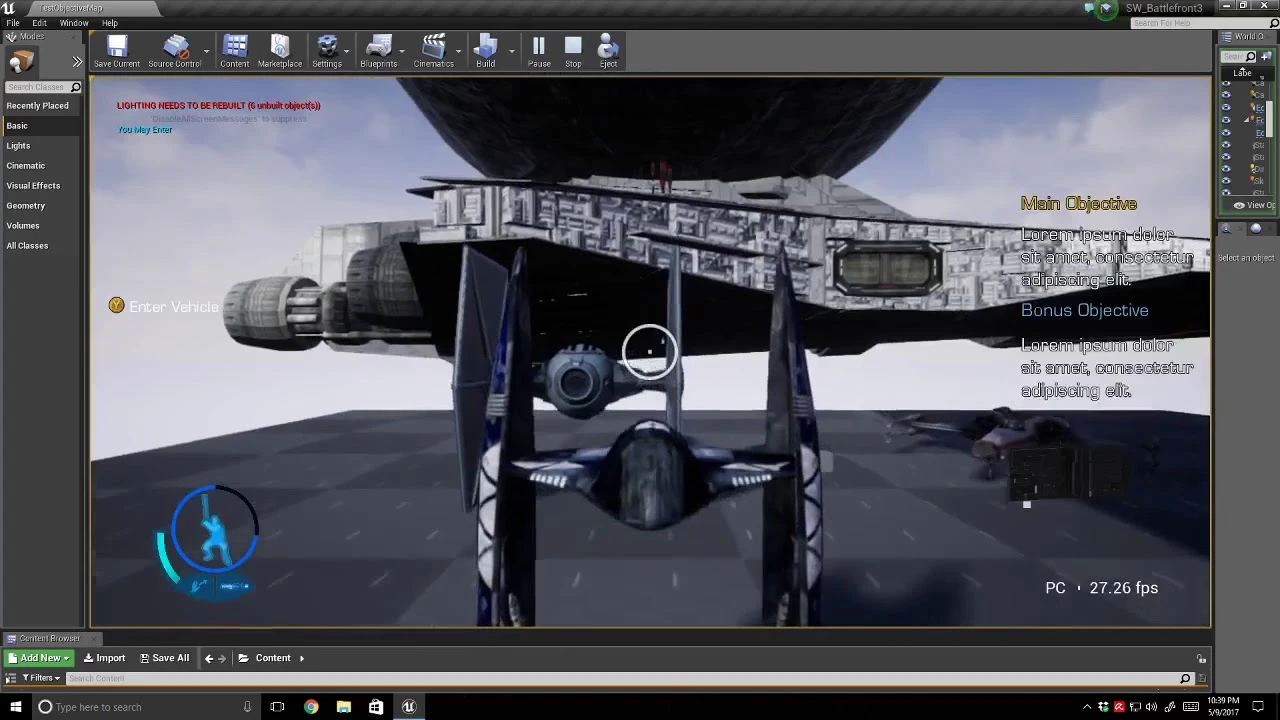Open the Build options dropdown arrow
Screen dimensions: 1280x720
coord(511,50)
